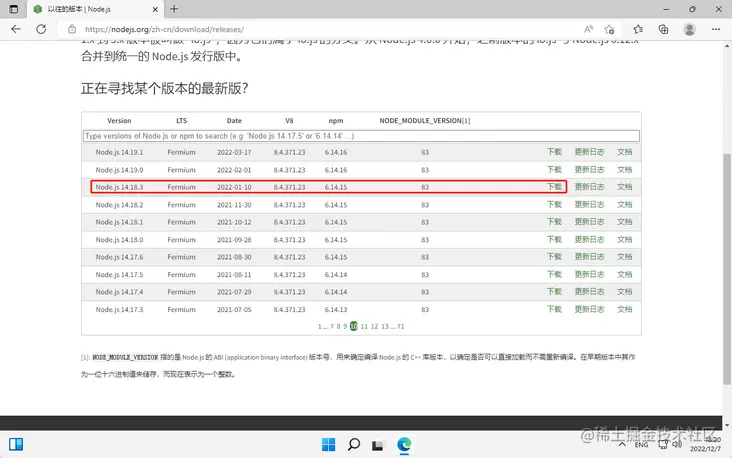Go to last pagination page 71
The height and width of the screenshot is (458, 732).
(x=401, y=326)
